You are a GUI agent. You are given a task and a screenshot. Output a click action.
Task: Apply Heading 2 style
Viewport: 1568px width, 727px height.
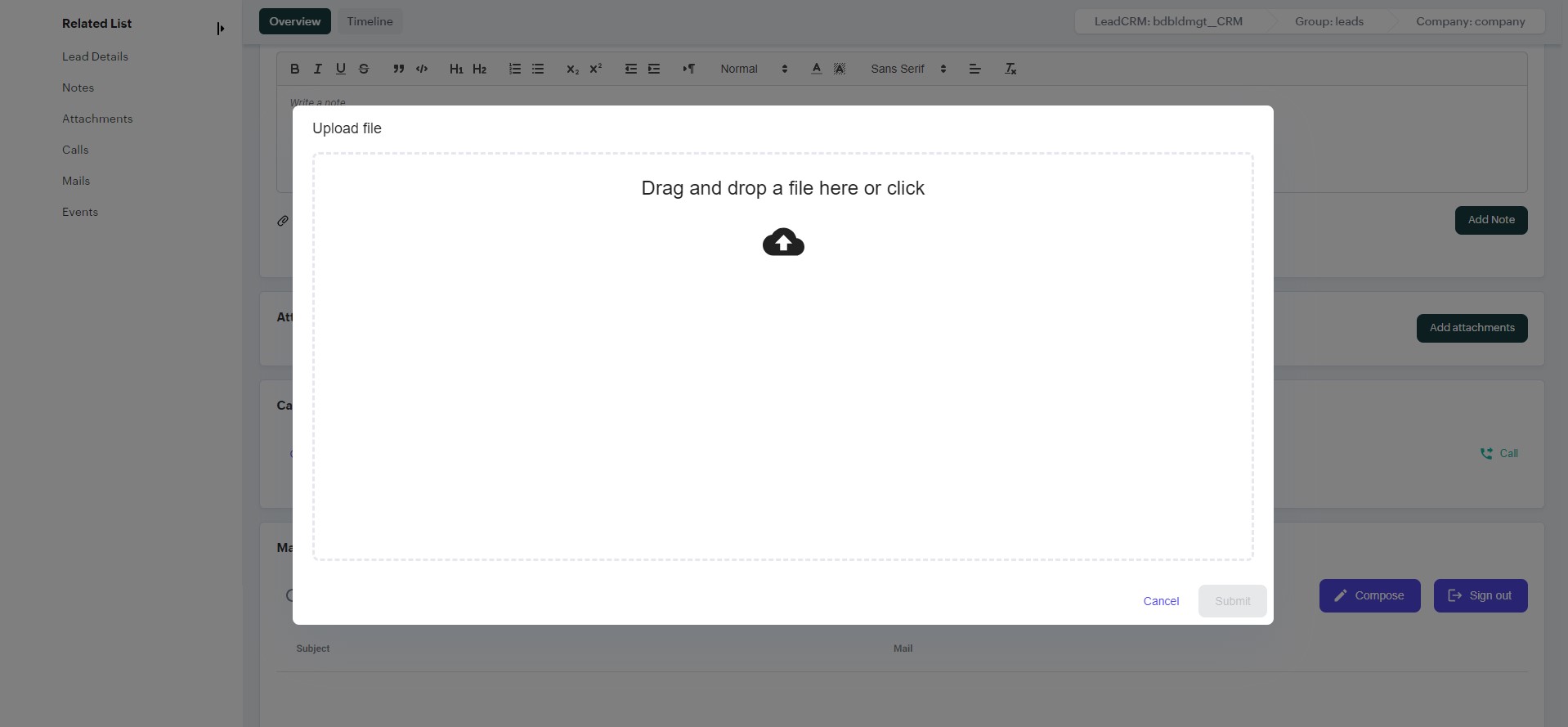pyautogui.click(x=480, y=69)
